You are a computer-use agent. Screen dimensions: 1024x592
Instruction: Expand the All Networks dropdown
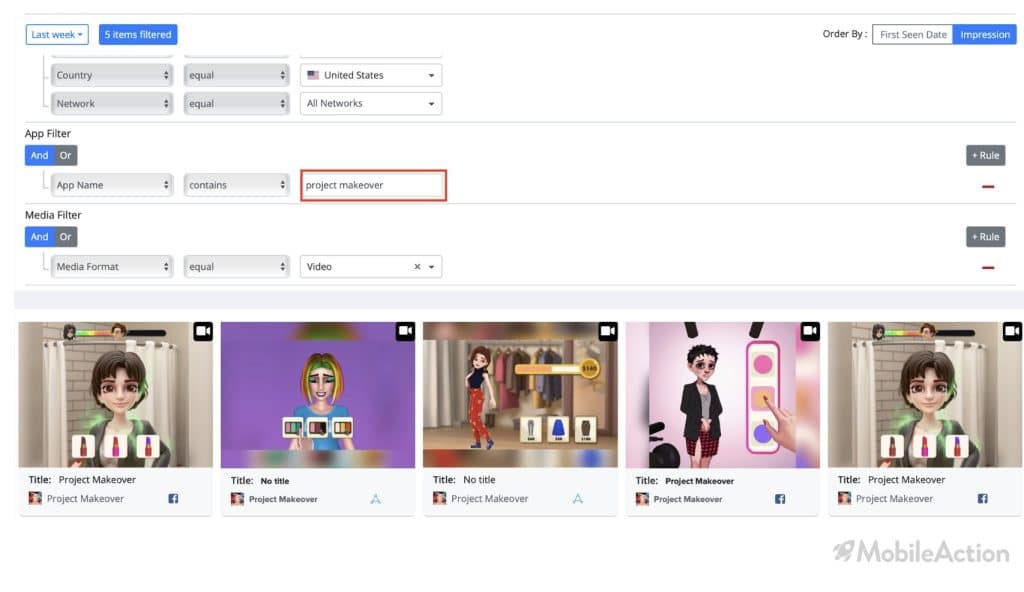(x=371, y=103)
